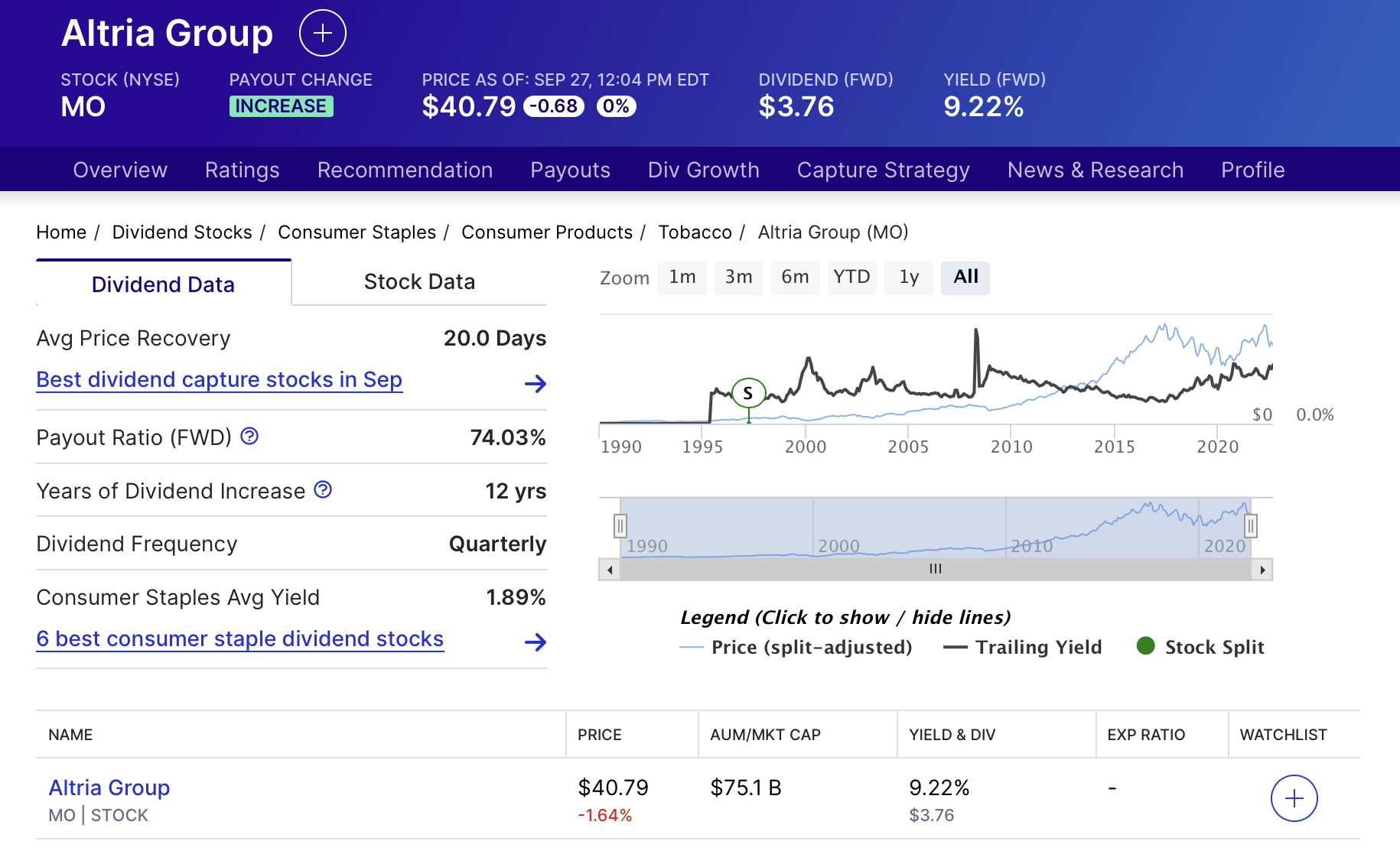Set chart zoom to 6m

click(x=795, y=278)
